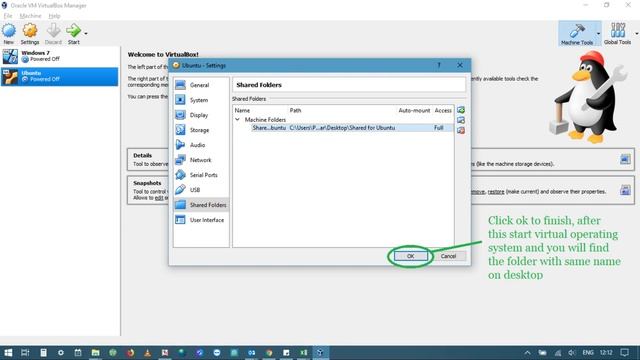The height and width of the screenshot is (360, 640).
Task: Select the Shared Folders settings category
Action: 201,205
